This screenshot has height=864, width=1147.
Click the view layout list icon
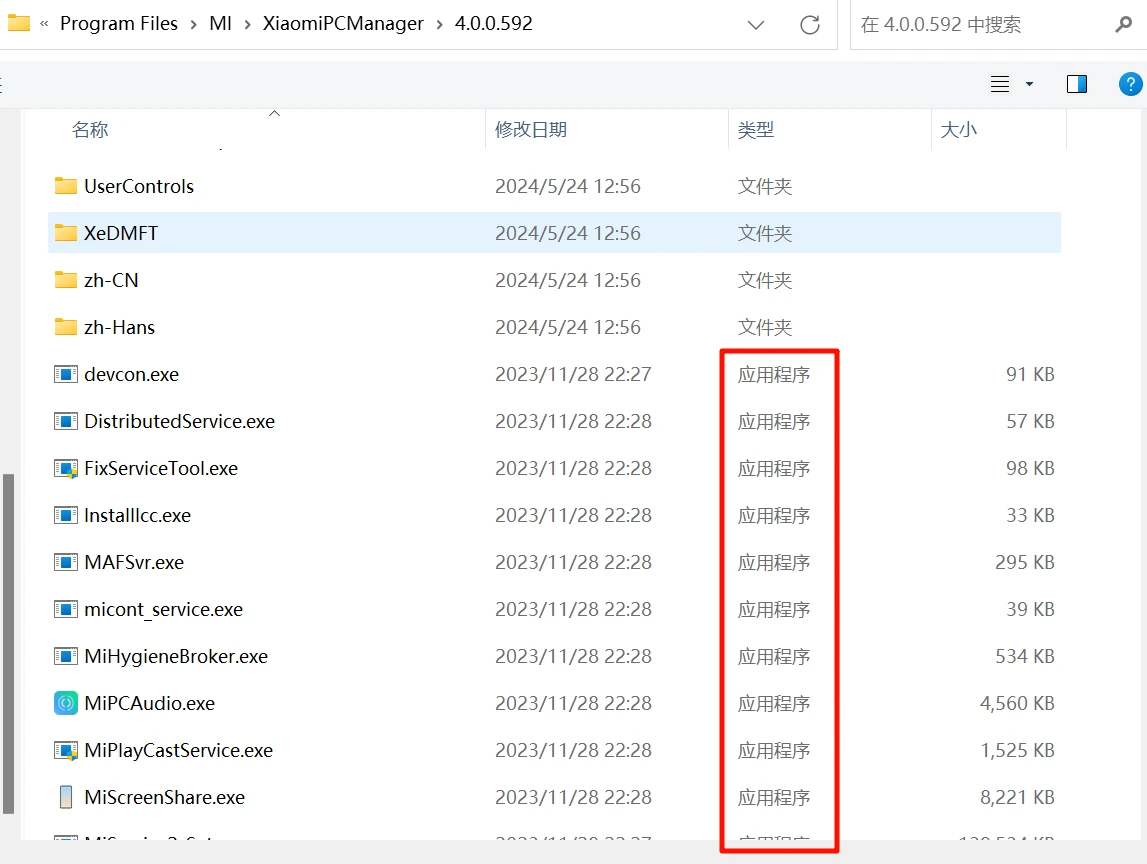coord(1000,84)
